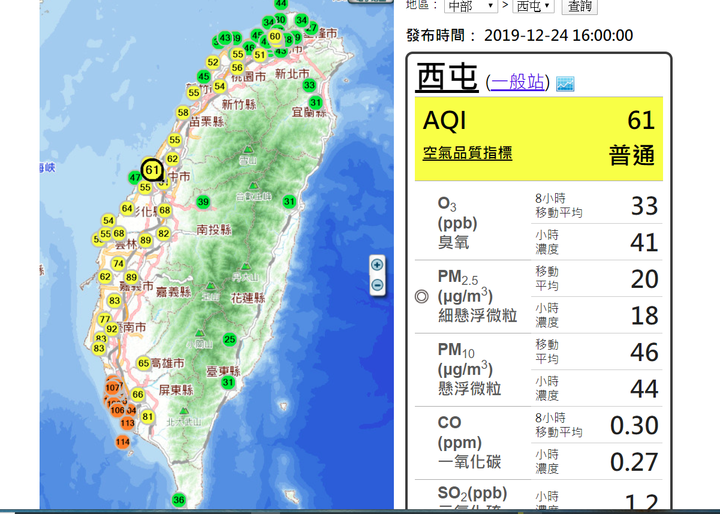
Task: Click the yellow 74 marker
Action: [118, 264]
